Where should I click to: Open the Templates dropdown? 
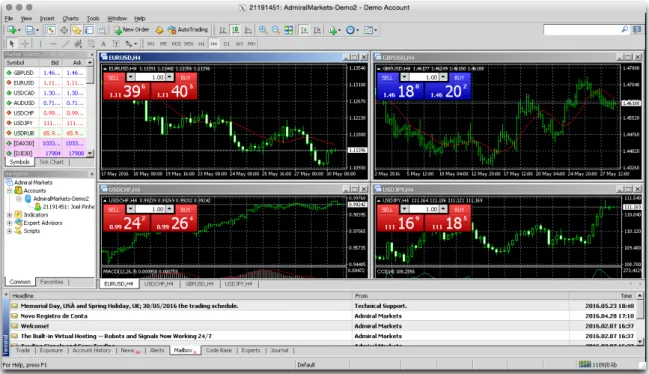click(370, 30)
